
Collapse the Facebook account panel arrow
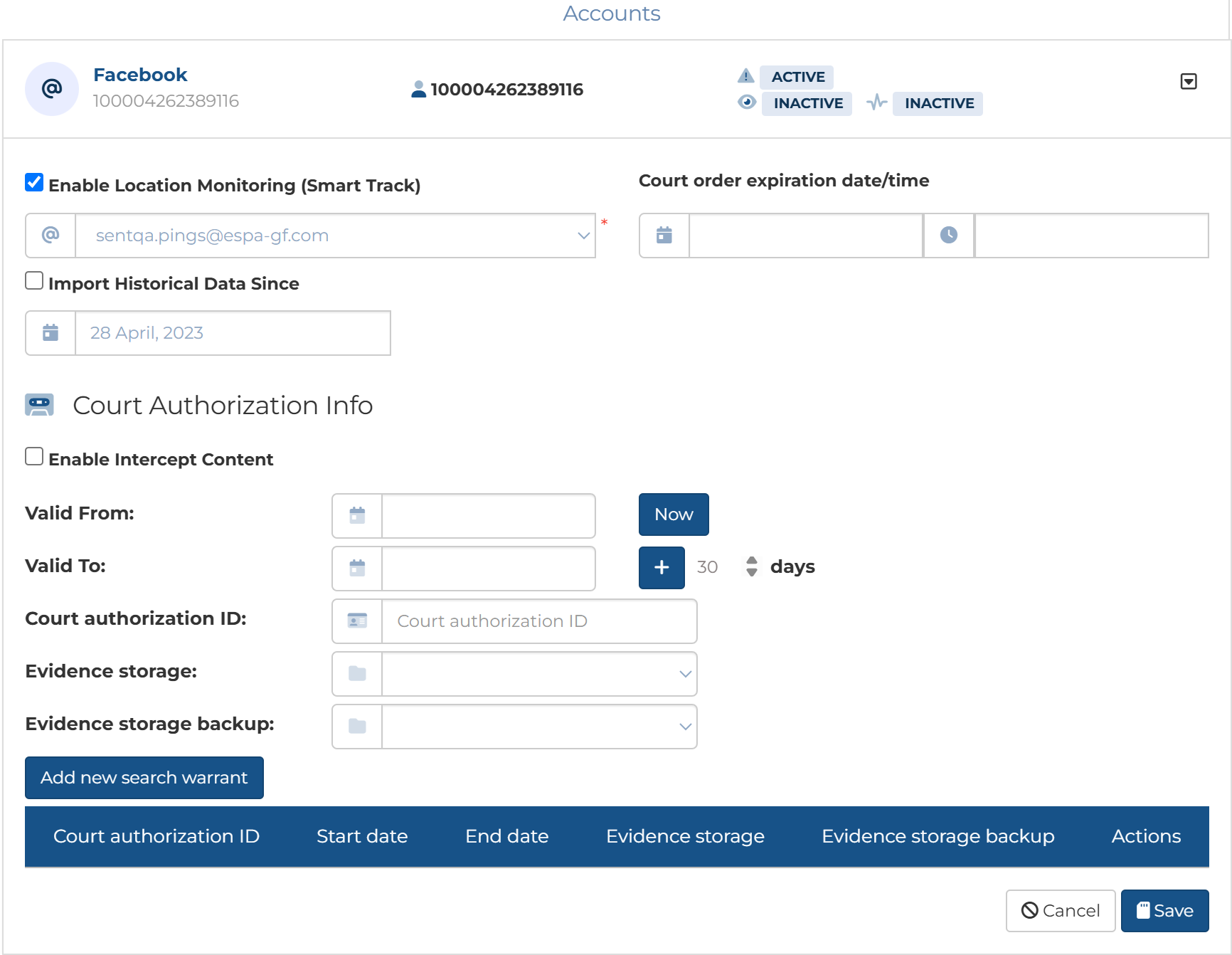pyautogui.click(x=1188, y=82)
